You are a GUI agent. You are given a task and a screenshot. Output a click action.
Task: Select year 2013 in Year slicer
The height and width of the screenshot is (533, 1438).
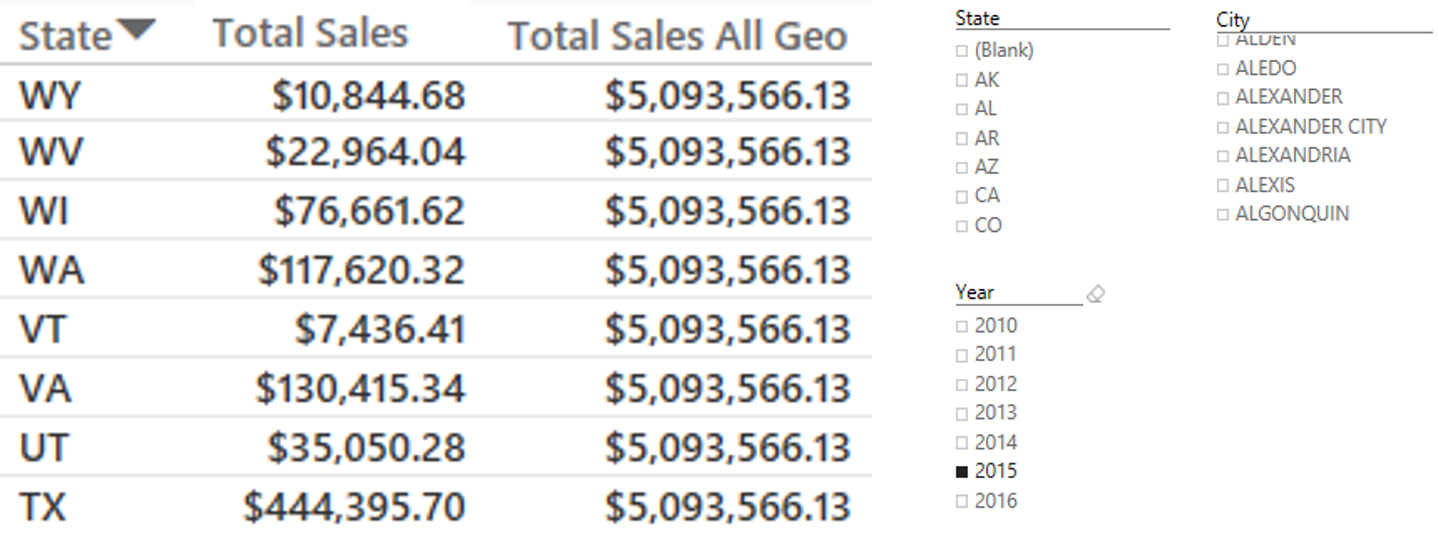pos(962,414)
